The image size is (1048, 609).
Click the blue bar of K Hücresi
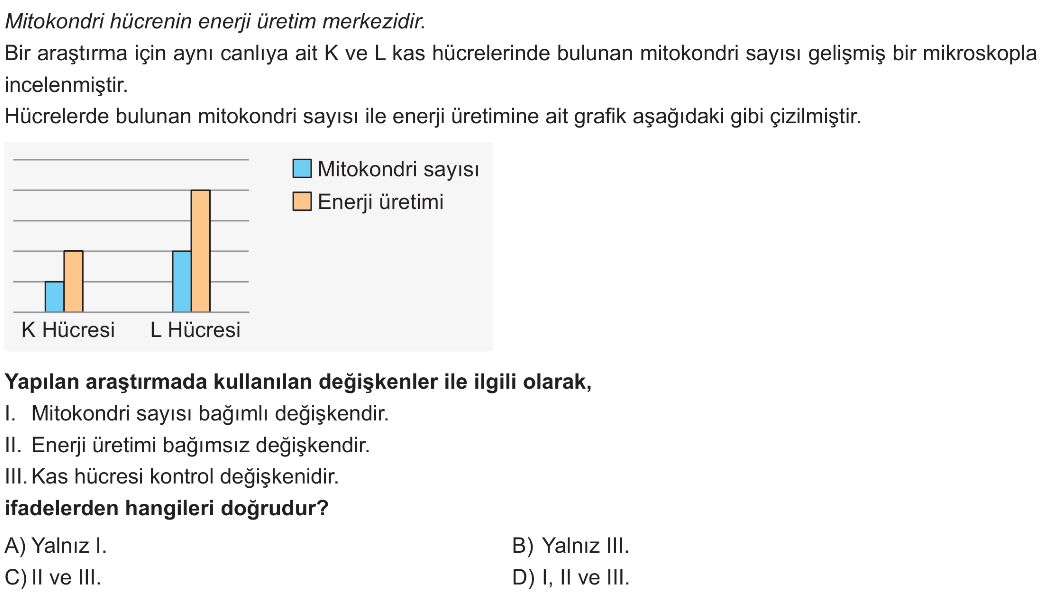pyautogui.click(x=55, y=297)
